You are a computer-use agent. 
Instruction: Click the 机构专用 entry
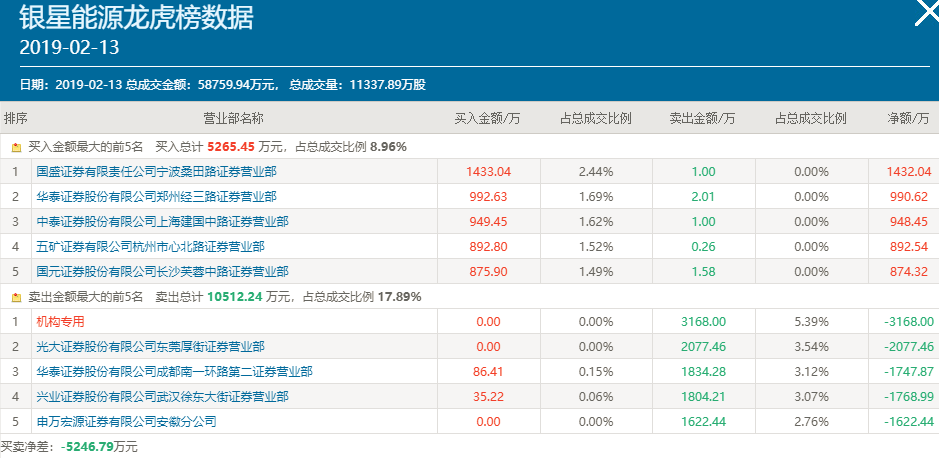click(x=60, y=321)
